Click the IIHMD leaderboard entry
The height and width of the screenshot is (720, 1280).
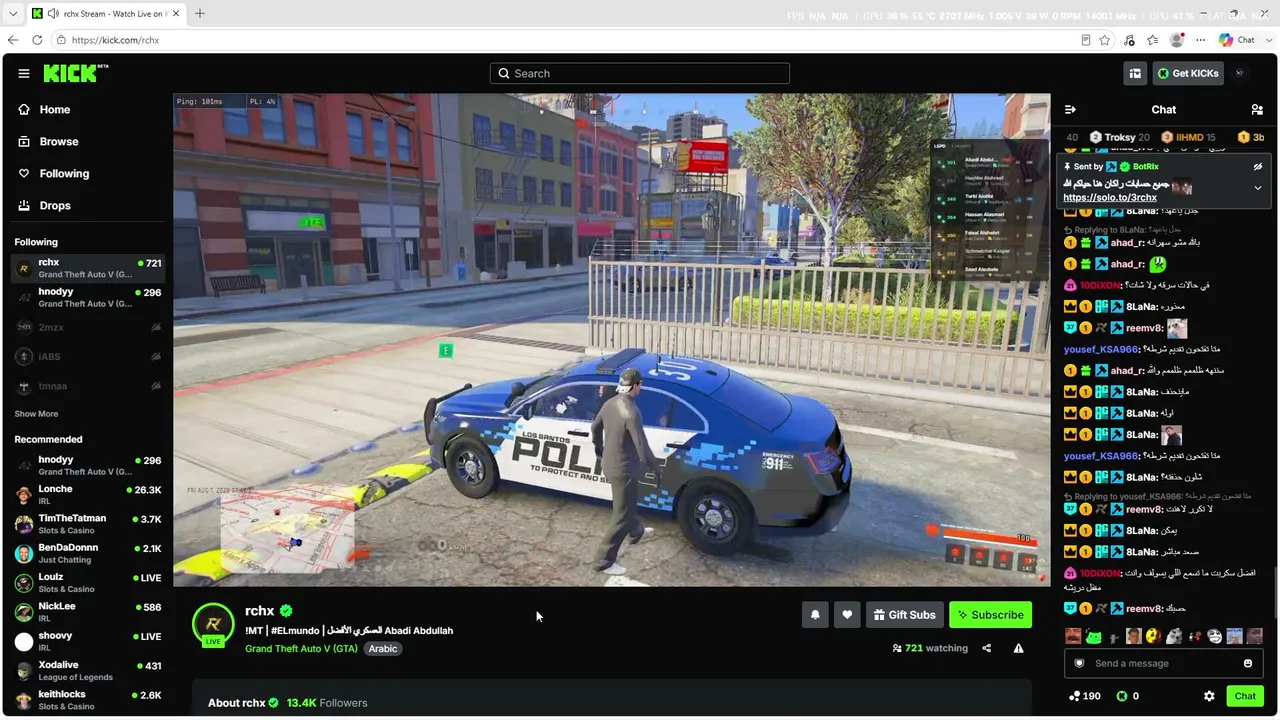(x=1188, y=137)
